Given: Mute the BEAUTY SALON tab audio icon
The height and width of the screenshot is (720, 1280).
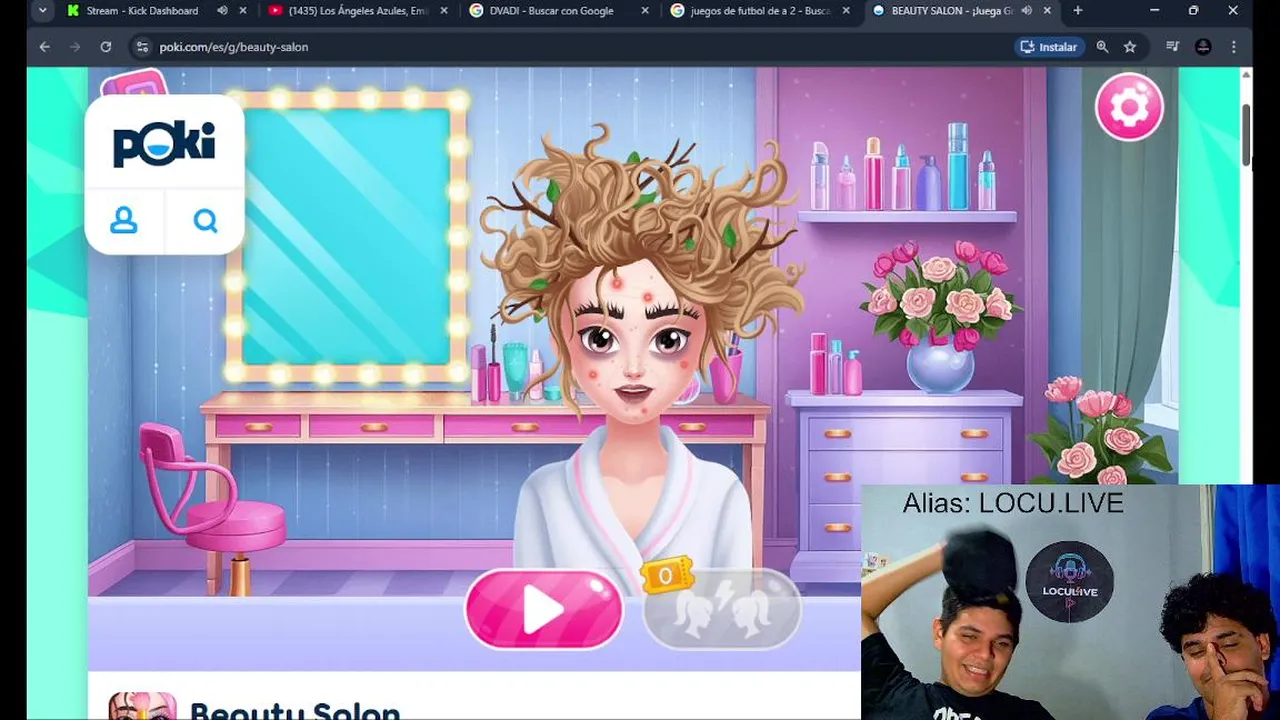Looking at the screenshot, I should click(1026, 11).
